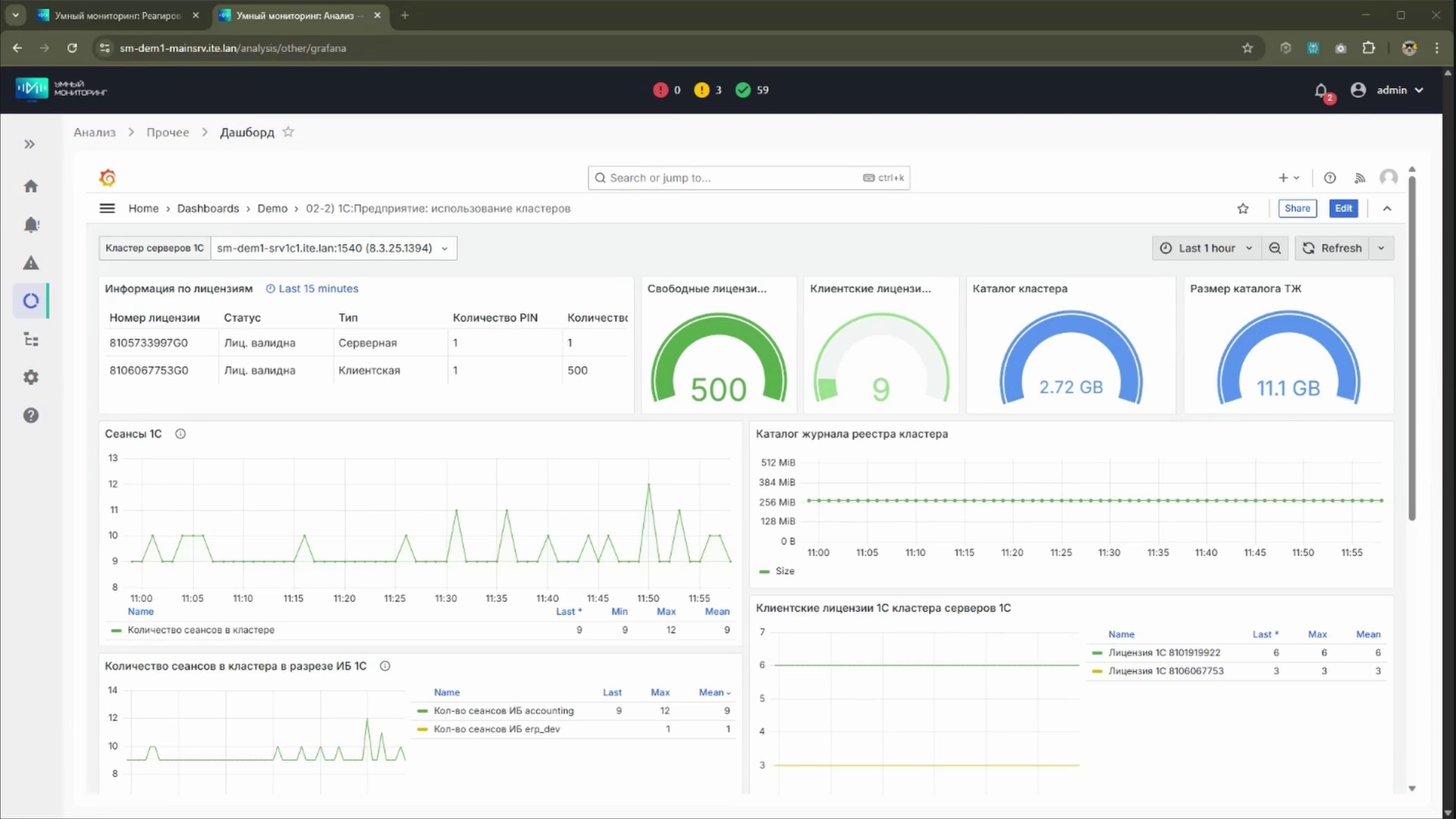Bookmark this page with the address bar star

coord(1247,48)
